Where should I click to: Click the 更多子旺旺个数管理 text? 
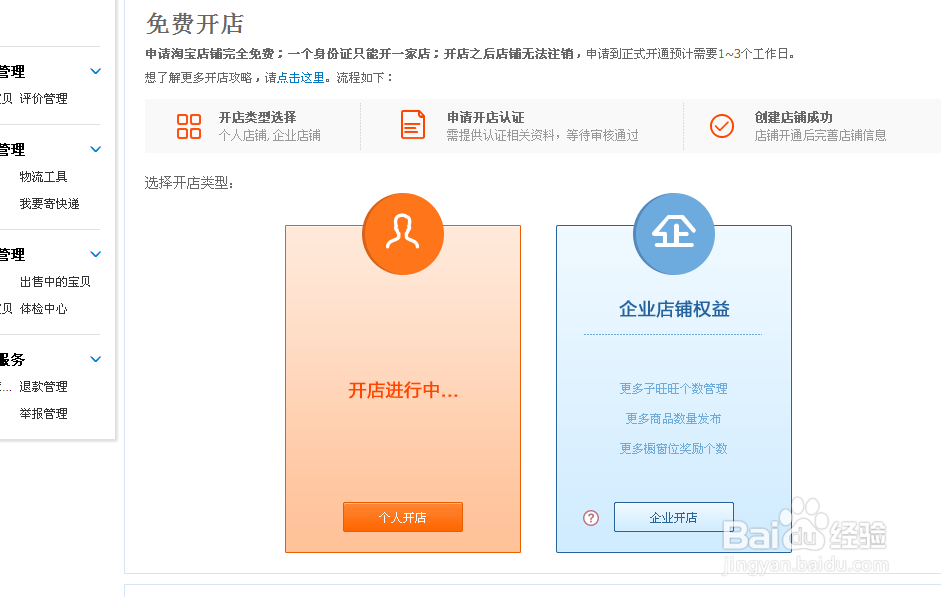673,389
